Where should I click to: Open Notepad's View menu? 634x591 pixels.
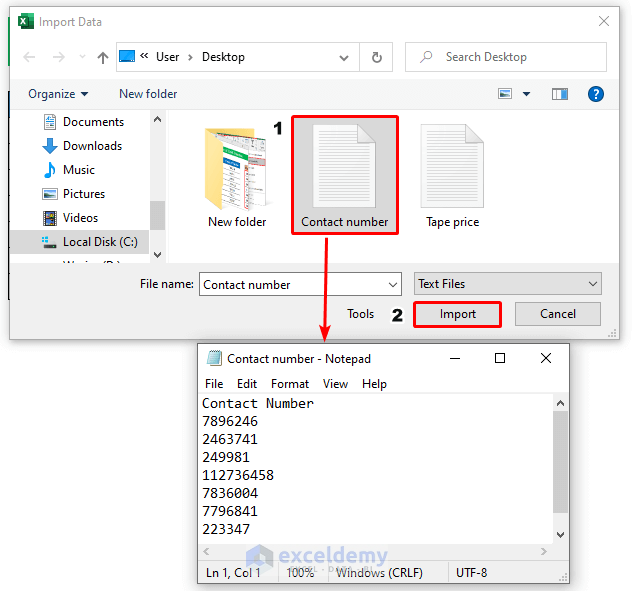(335, 384)
